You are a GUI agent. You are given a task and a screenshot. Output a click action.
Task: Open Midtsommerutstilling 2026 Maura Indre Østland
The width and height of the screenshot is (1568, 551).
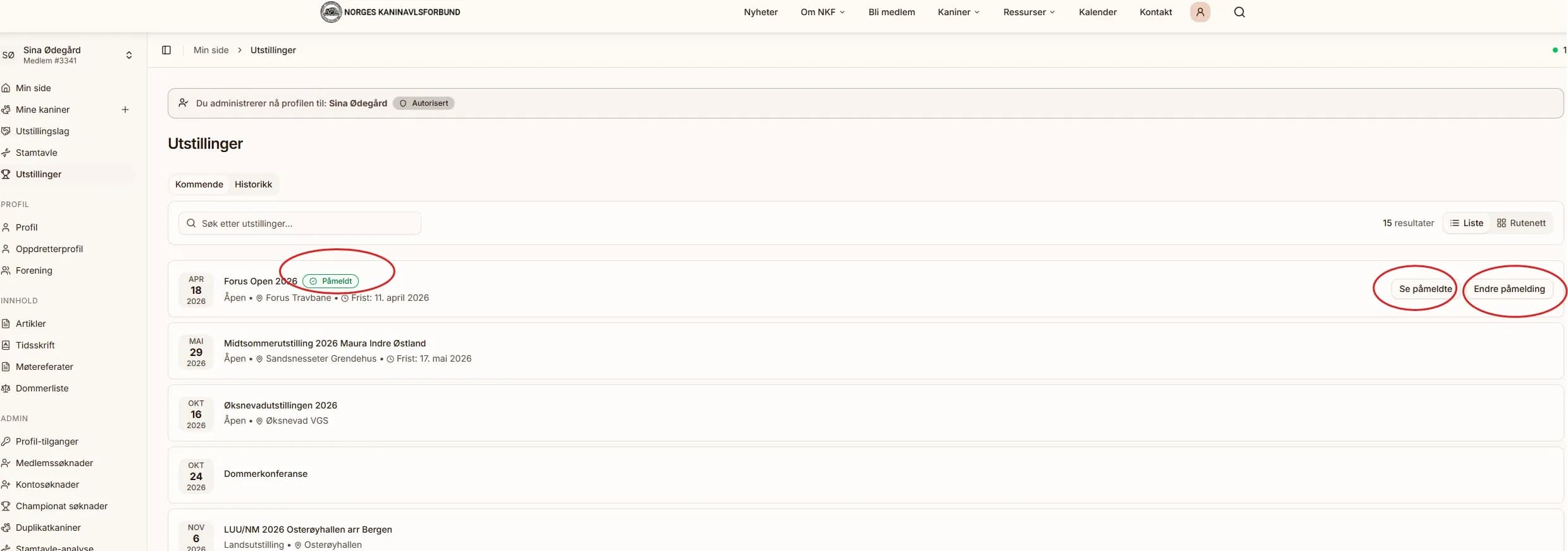pyautogui.click(x=325, y=343)
